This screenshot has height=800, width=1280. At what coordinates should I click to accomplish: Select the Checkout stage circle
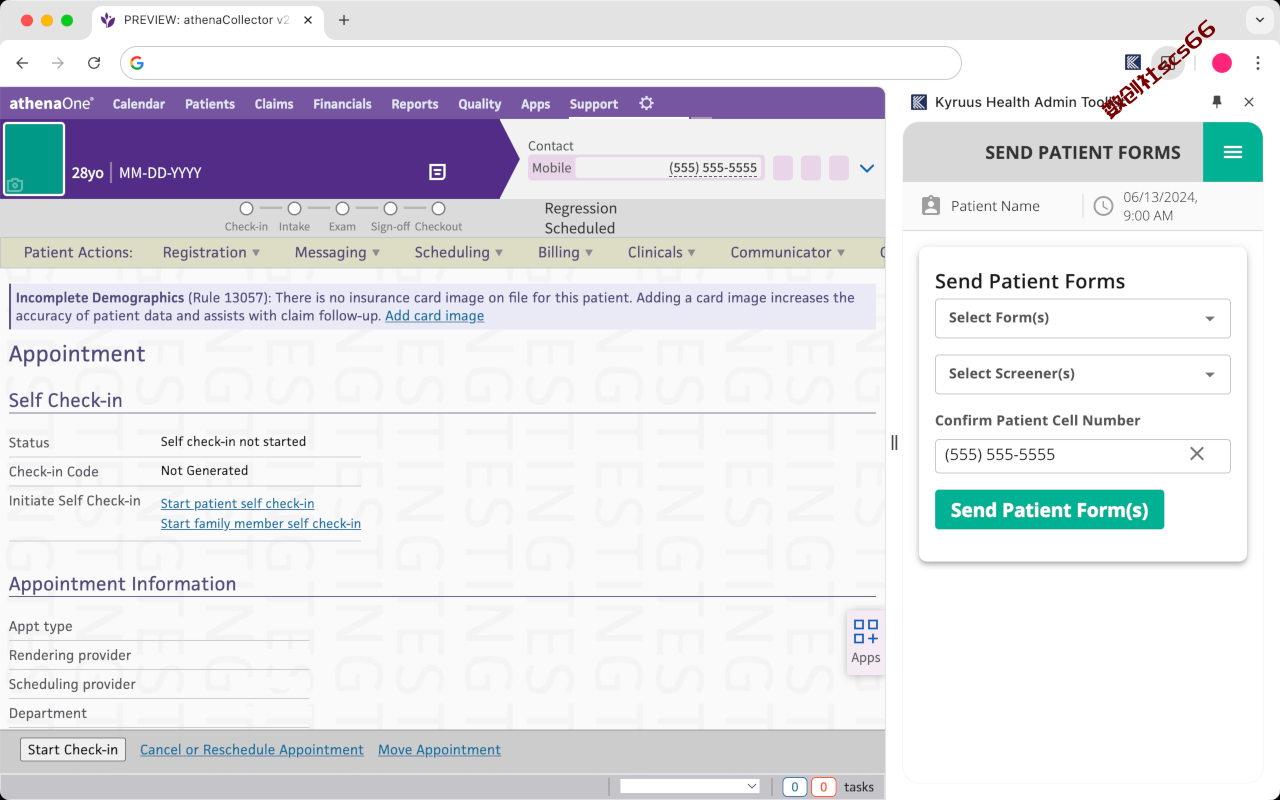coord(438,209)
